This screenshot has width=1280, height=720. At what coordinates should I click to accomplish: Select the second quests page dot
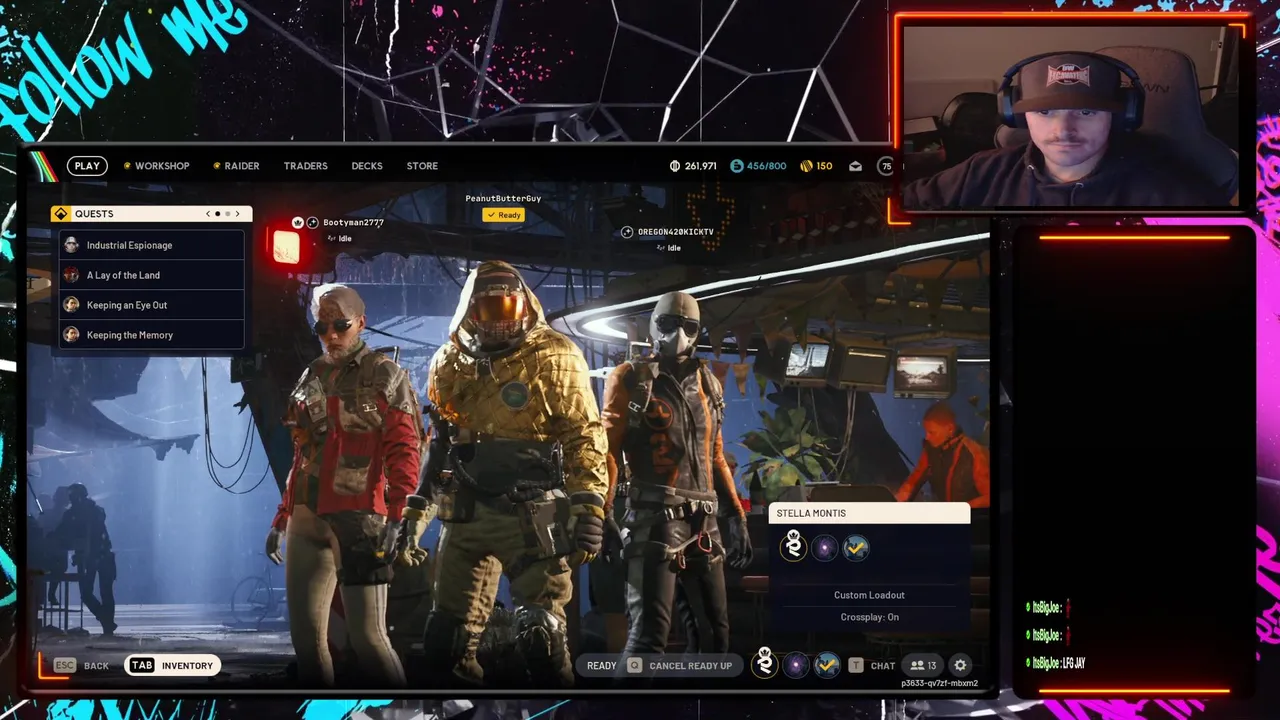[228, 214]
